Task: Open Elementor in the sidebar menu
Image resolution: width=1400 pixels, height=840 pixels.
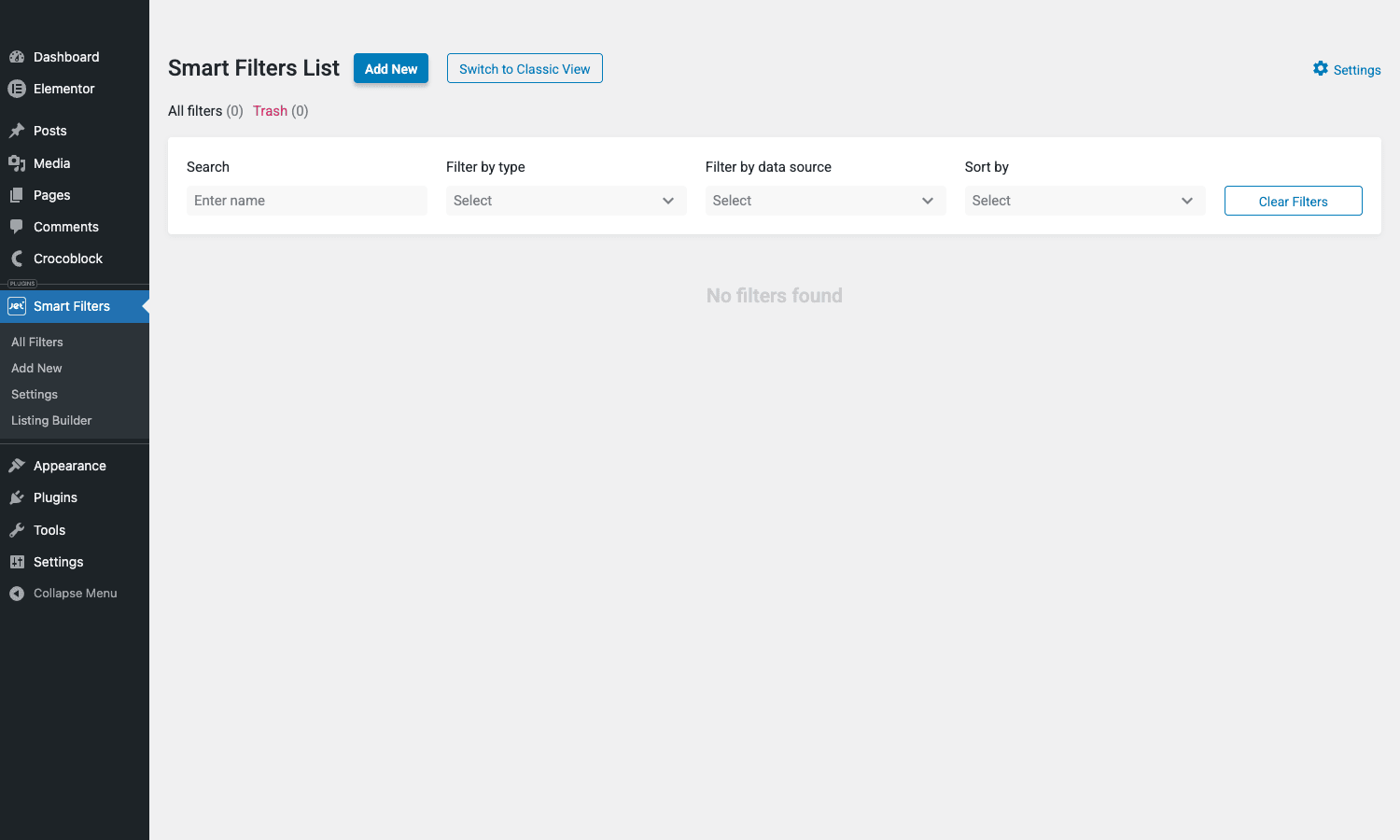Action: pos(75,89)
